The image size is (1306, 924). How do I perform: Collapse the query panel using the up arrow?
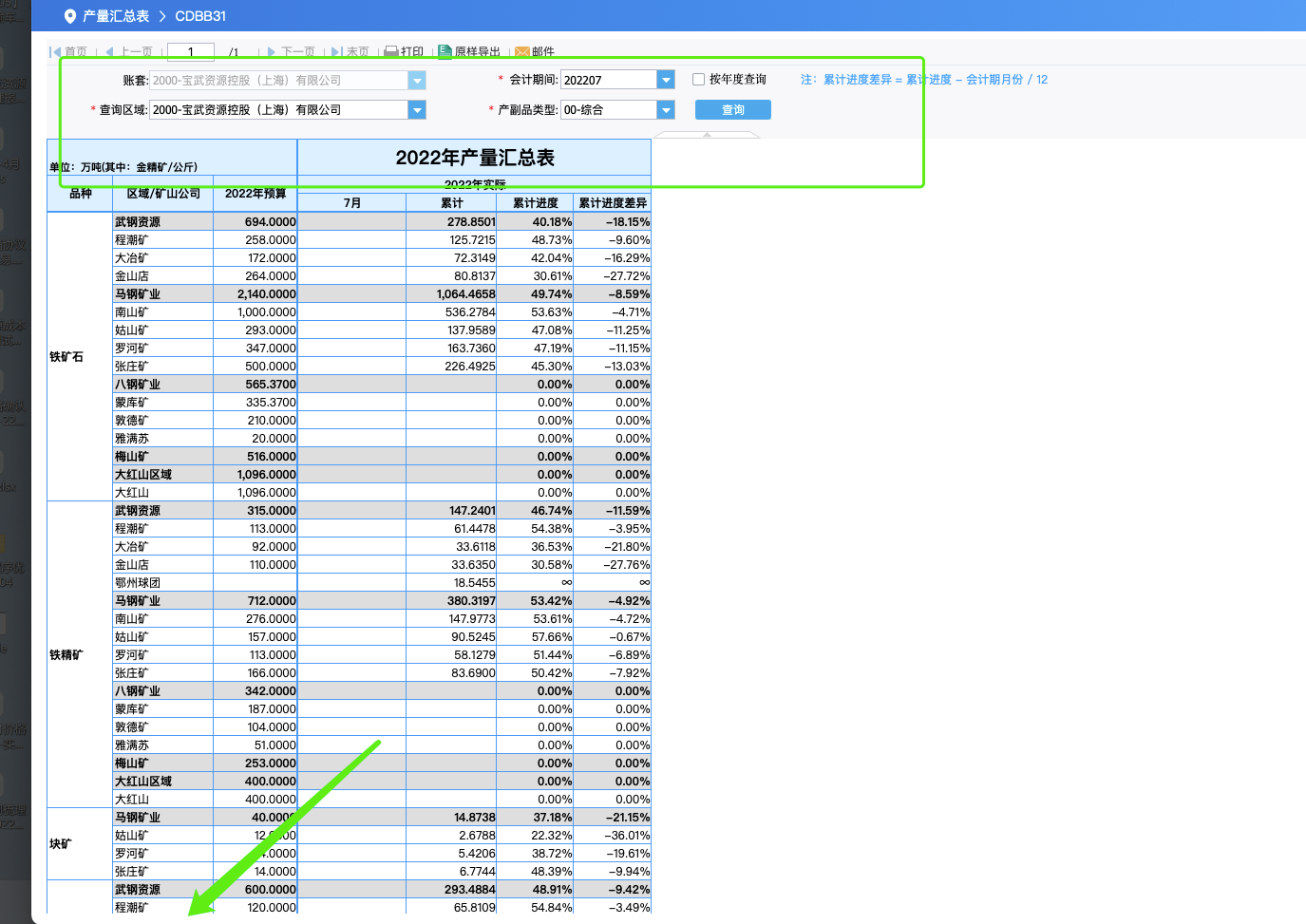[707, 135]
